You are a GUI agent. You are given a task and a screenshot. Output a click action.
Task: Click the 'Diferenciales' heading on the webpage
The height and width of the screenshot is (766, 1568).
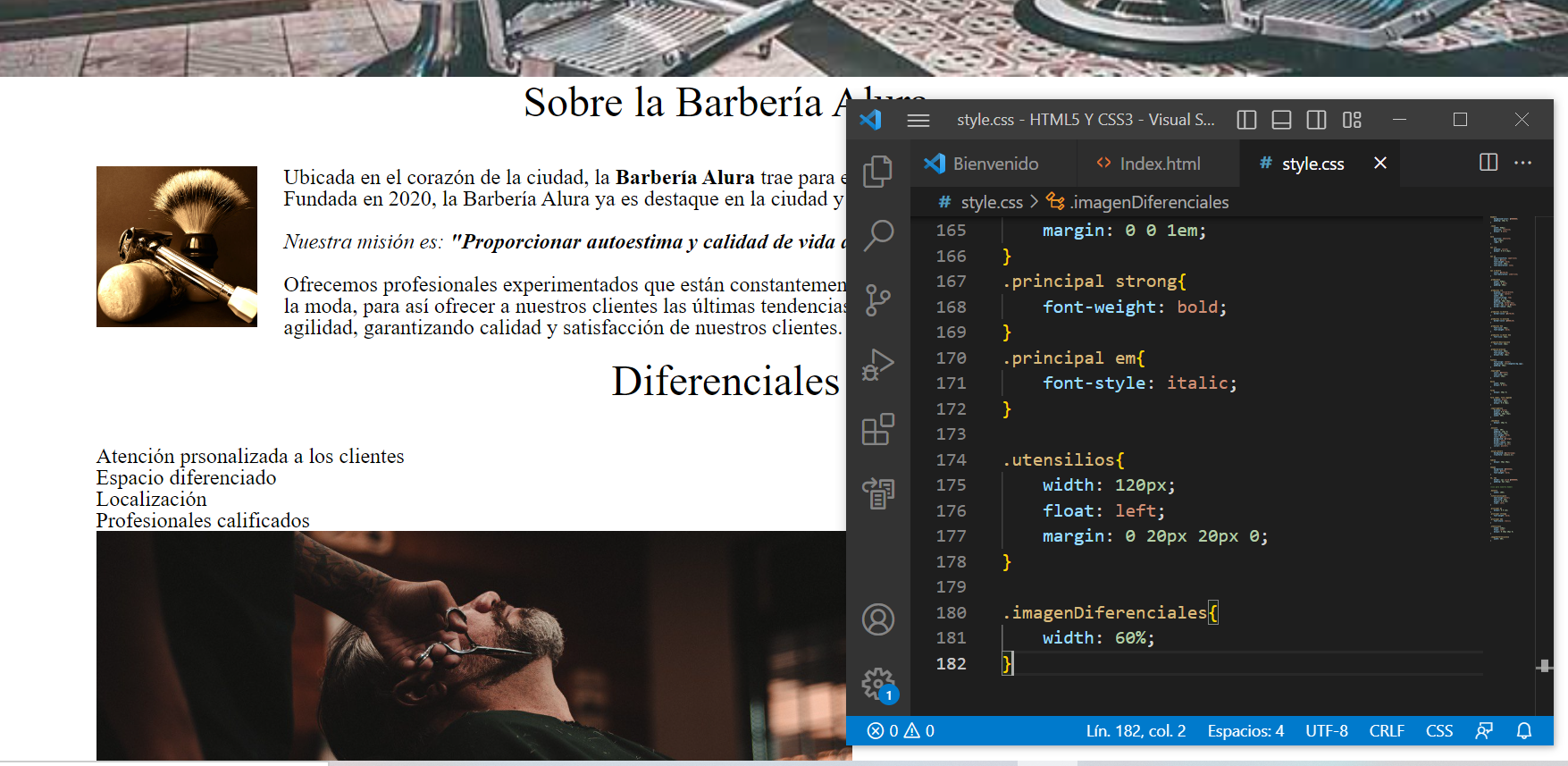pos(725,382)
